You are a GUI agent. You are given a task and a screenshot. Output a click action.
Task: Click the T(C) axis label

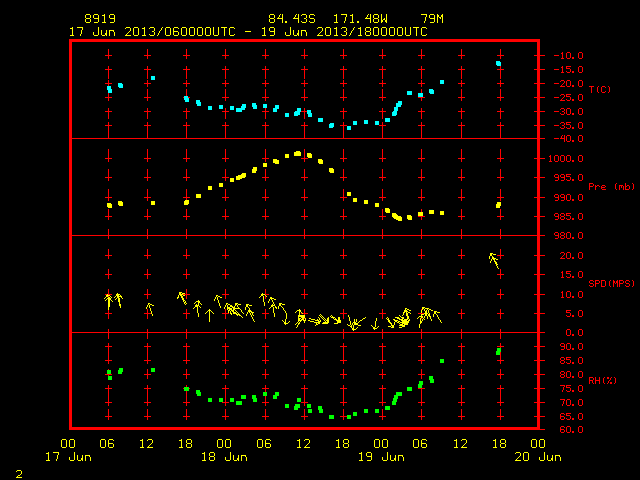[x=600, y=90]
